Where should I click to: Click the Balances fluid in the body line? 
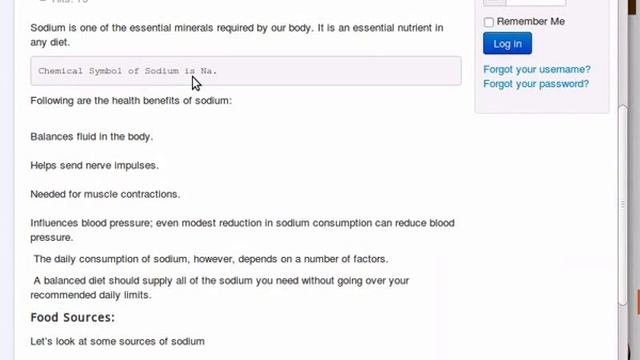(x=92, y=137)
